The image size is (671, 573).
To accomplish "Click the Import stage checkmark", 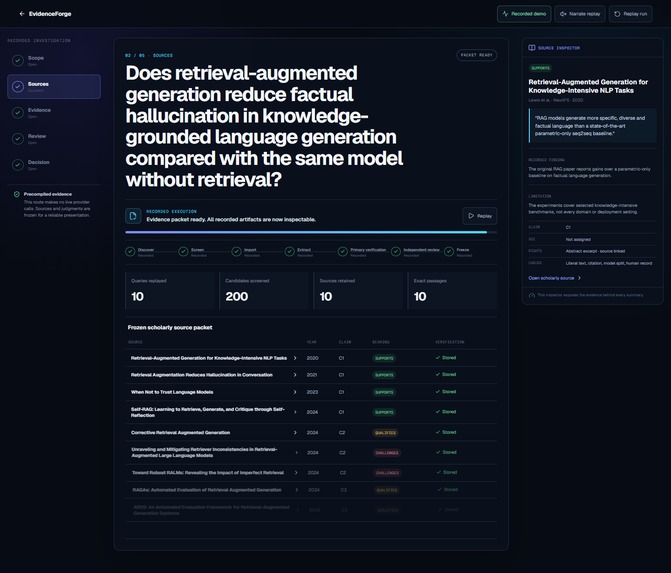I will pyautogui.click(x=236, y=252).
